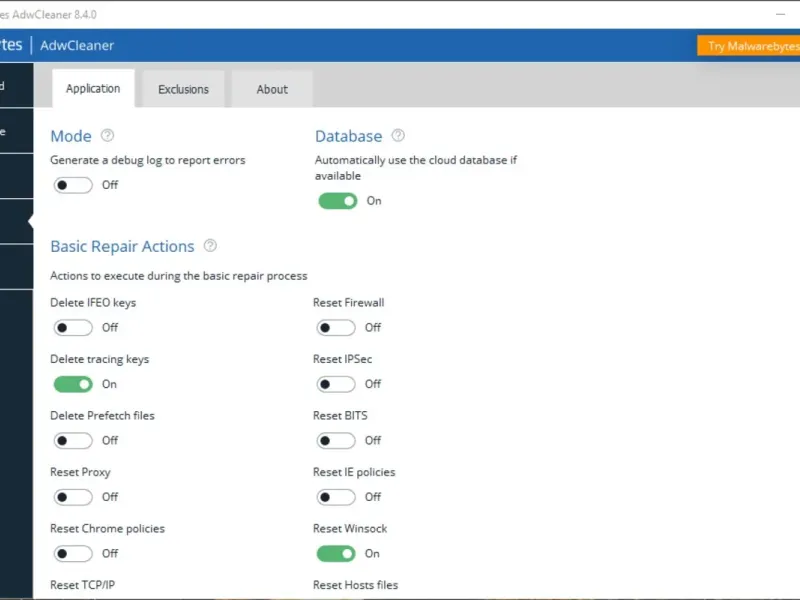
Task: Open help for Basic Repair Actions
Action: click(x=210, y=246)
